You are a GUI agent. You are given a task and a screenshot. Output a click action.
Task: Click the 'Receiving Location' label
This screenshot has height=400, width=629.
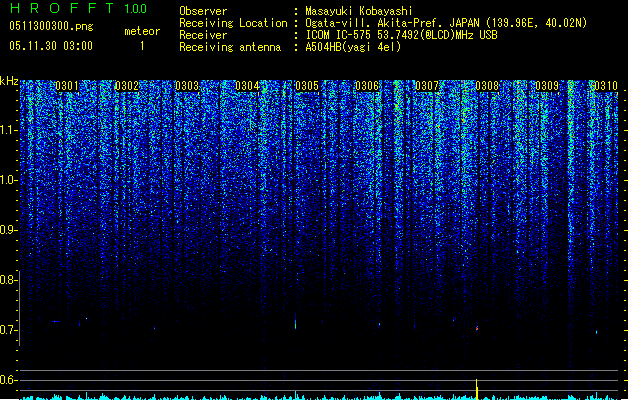tap(233, 23)
